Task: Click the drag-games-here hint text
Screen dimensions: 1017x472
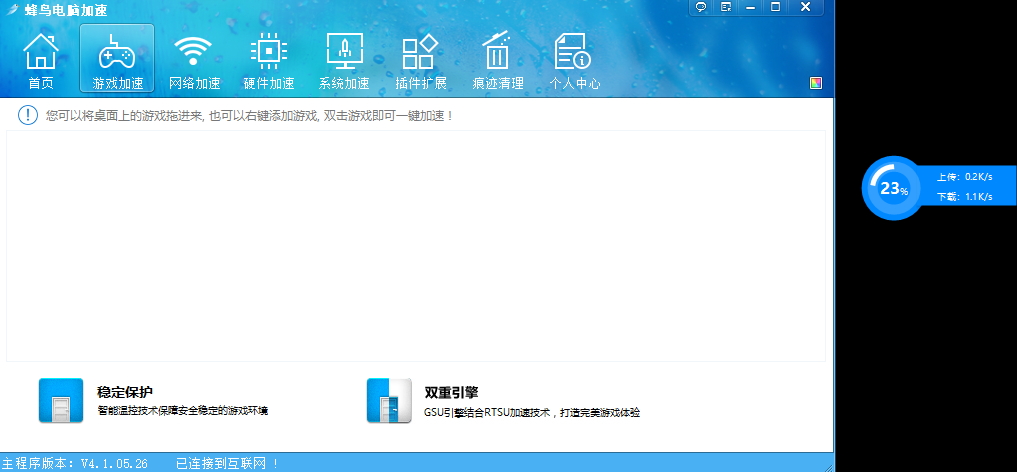Action: pyautogui.click(x=249, y=116)
